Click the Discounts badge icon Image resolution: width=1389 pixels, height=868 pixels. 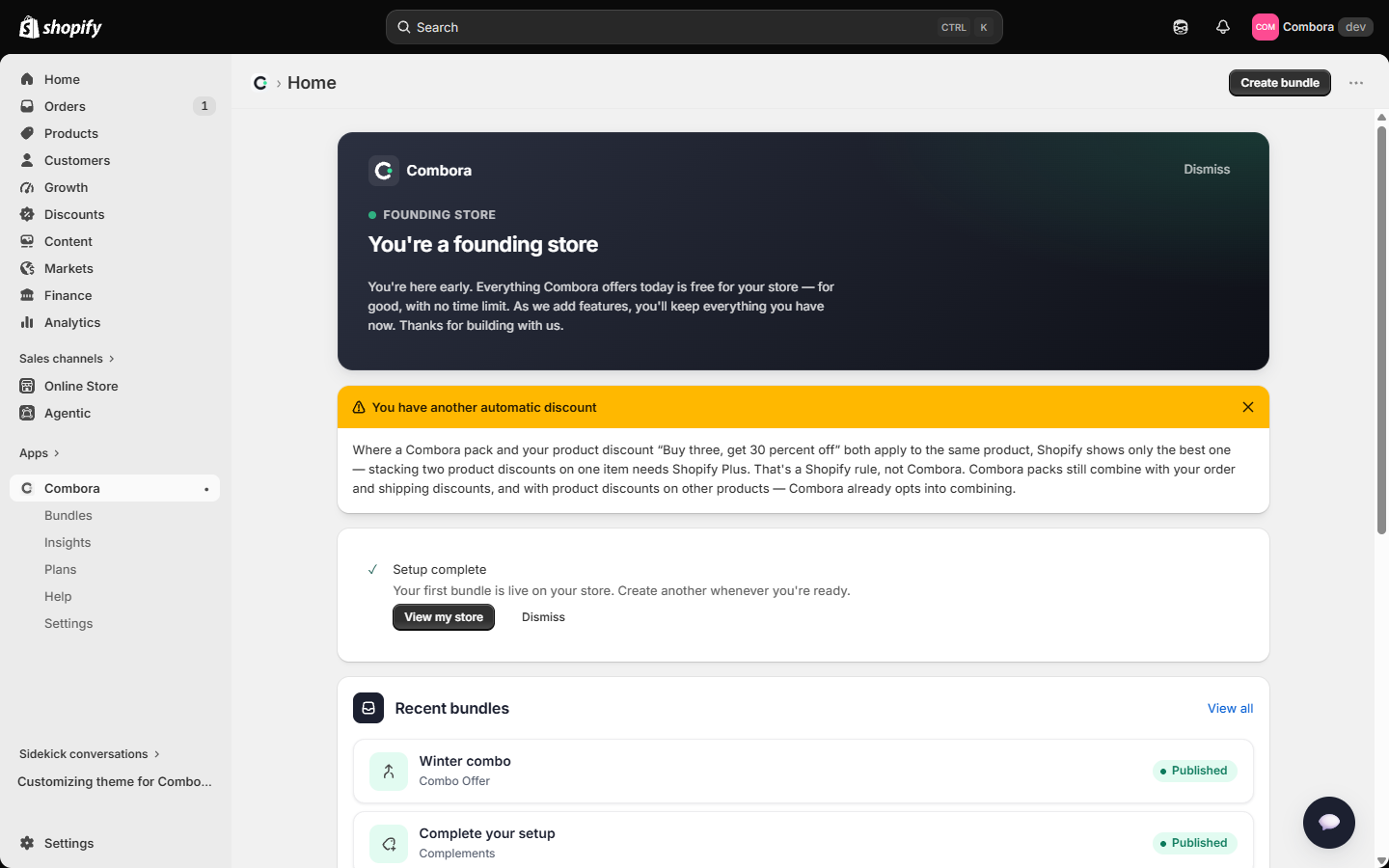(27, 214)
